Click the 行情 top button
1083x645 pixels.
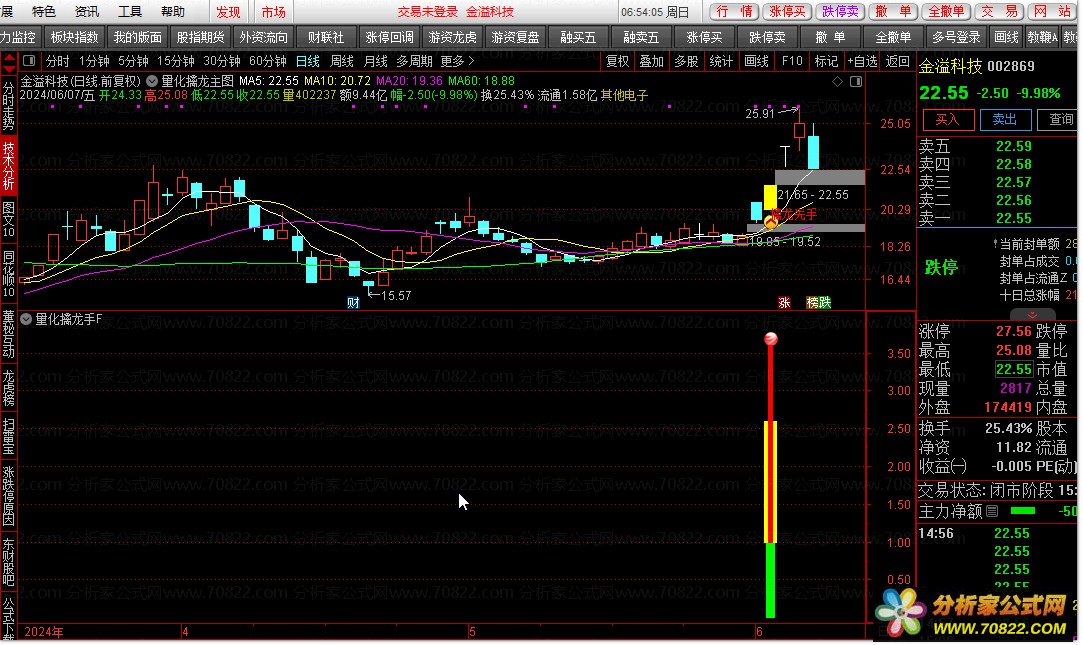734,12
